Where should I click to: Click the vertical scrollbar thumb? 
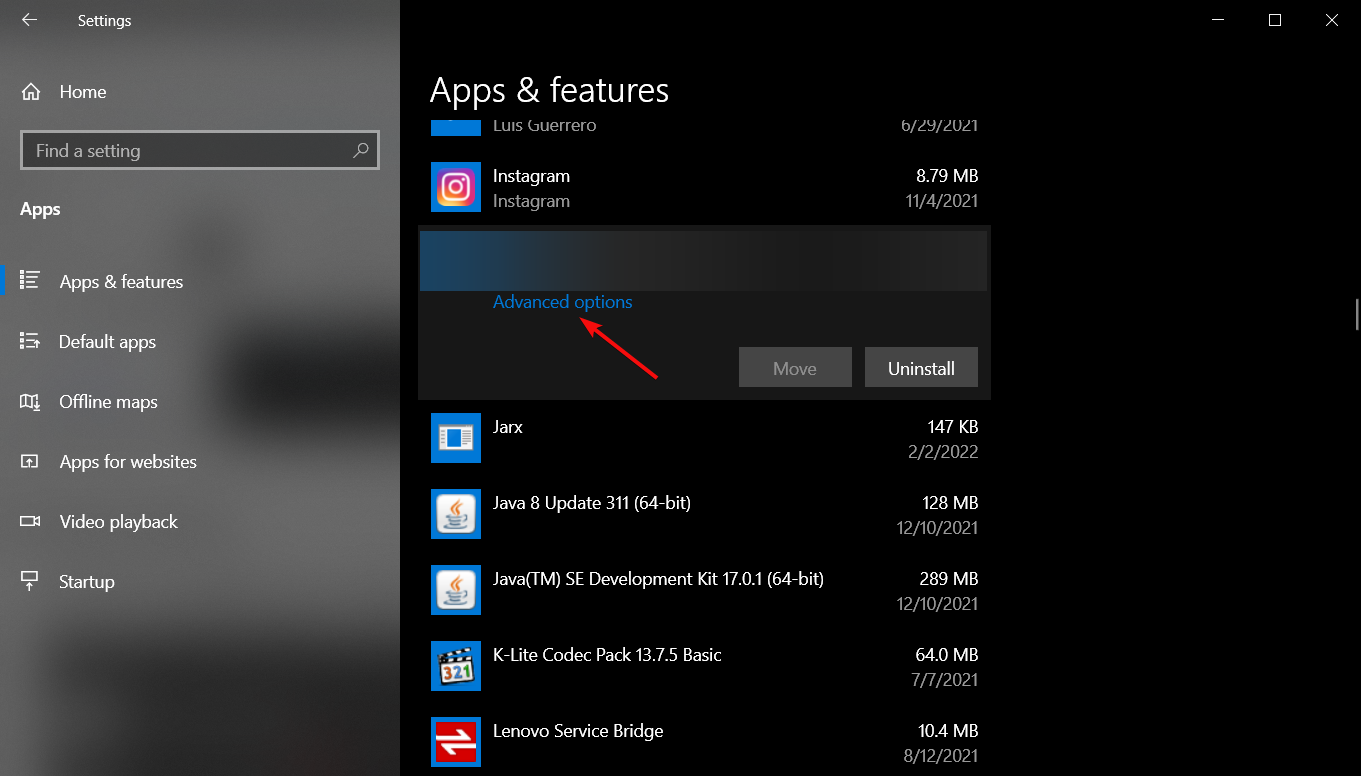click(1356, 313)
